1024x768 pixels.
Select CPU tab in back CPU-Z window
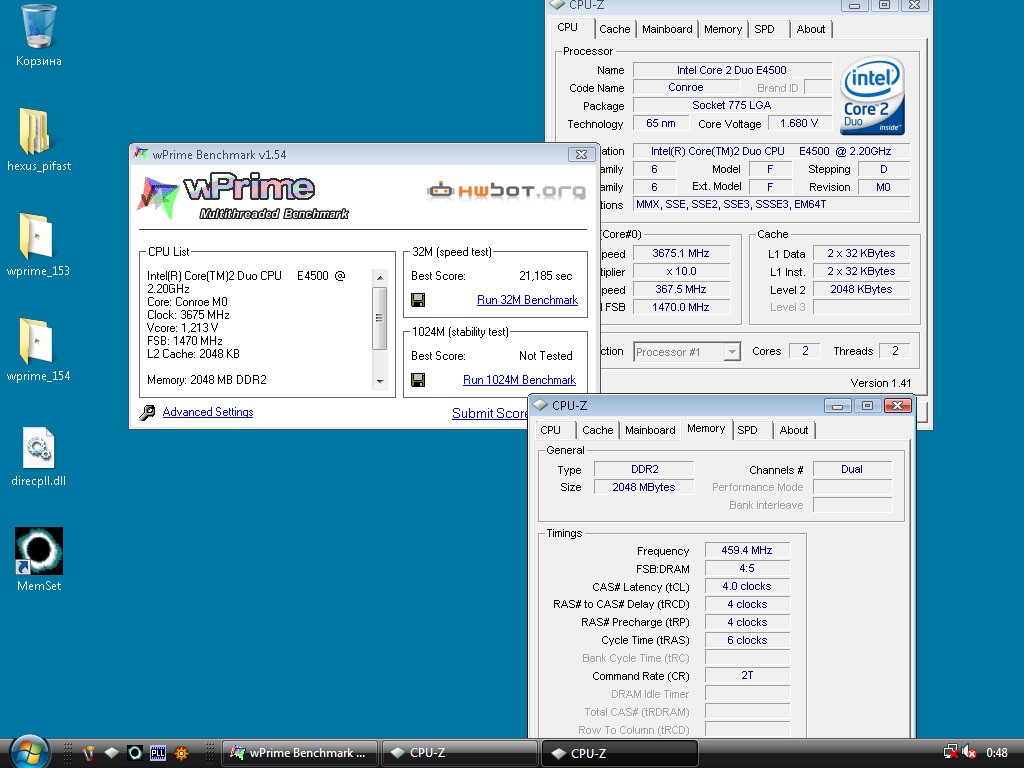tap(568, 27)
